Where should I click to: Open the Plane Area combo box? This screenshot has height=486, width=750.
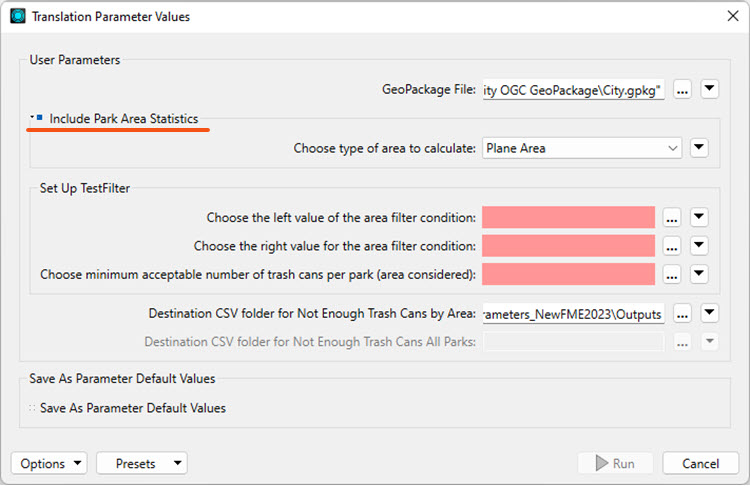click(x=582, y=148)
